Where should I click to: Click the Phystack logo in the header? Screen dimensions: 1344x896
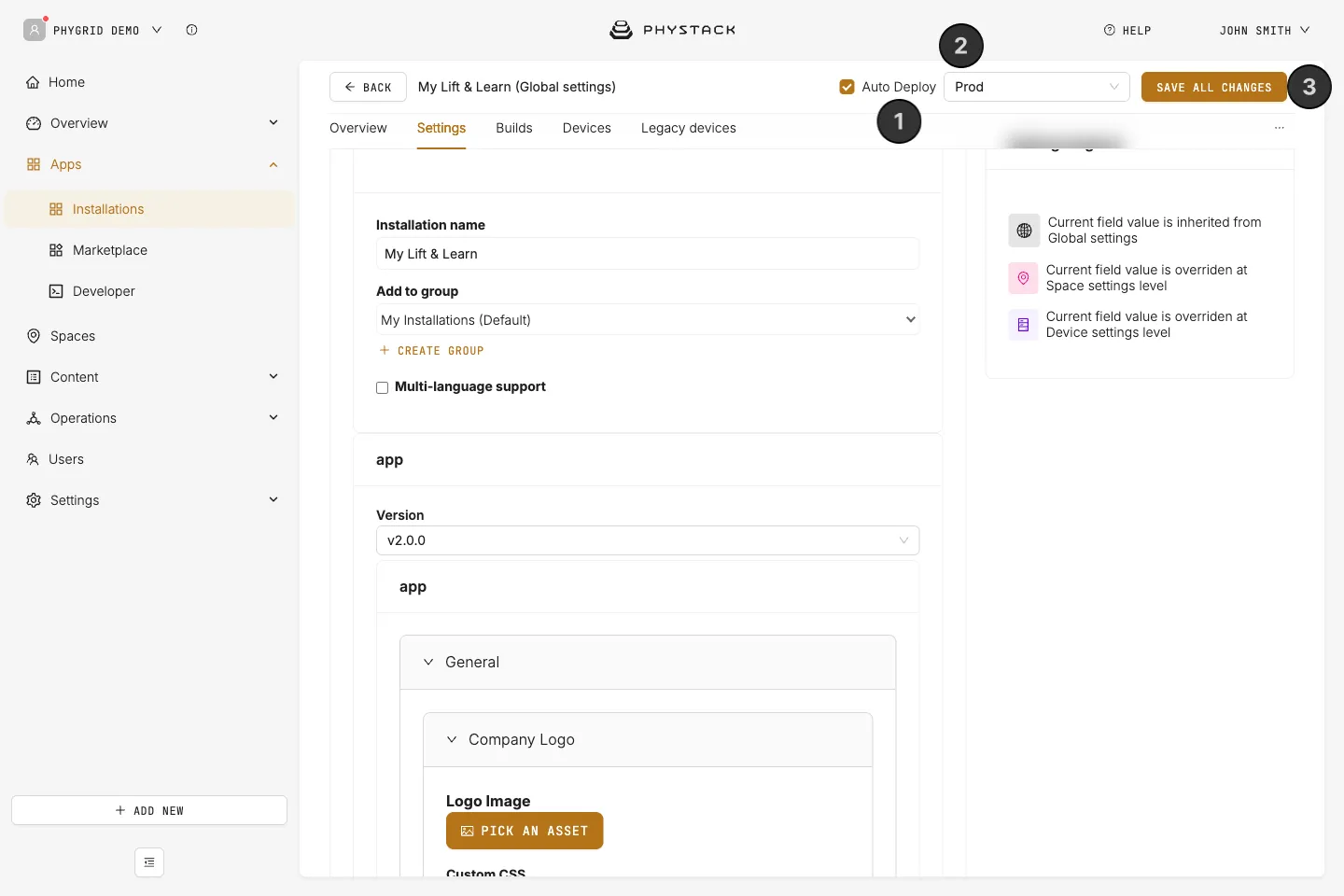pyautogui.click(x=672, y=30)
